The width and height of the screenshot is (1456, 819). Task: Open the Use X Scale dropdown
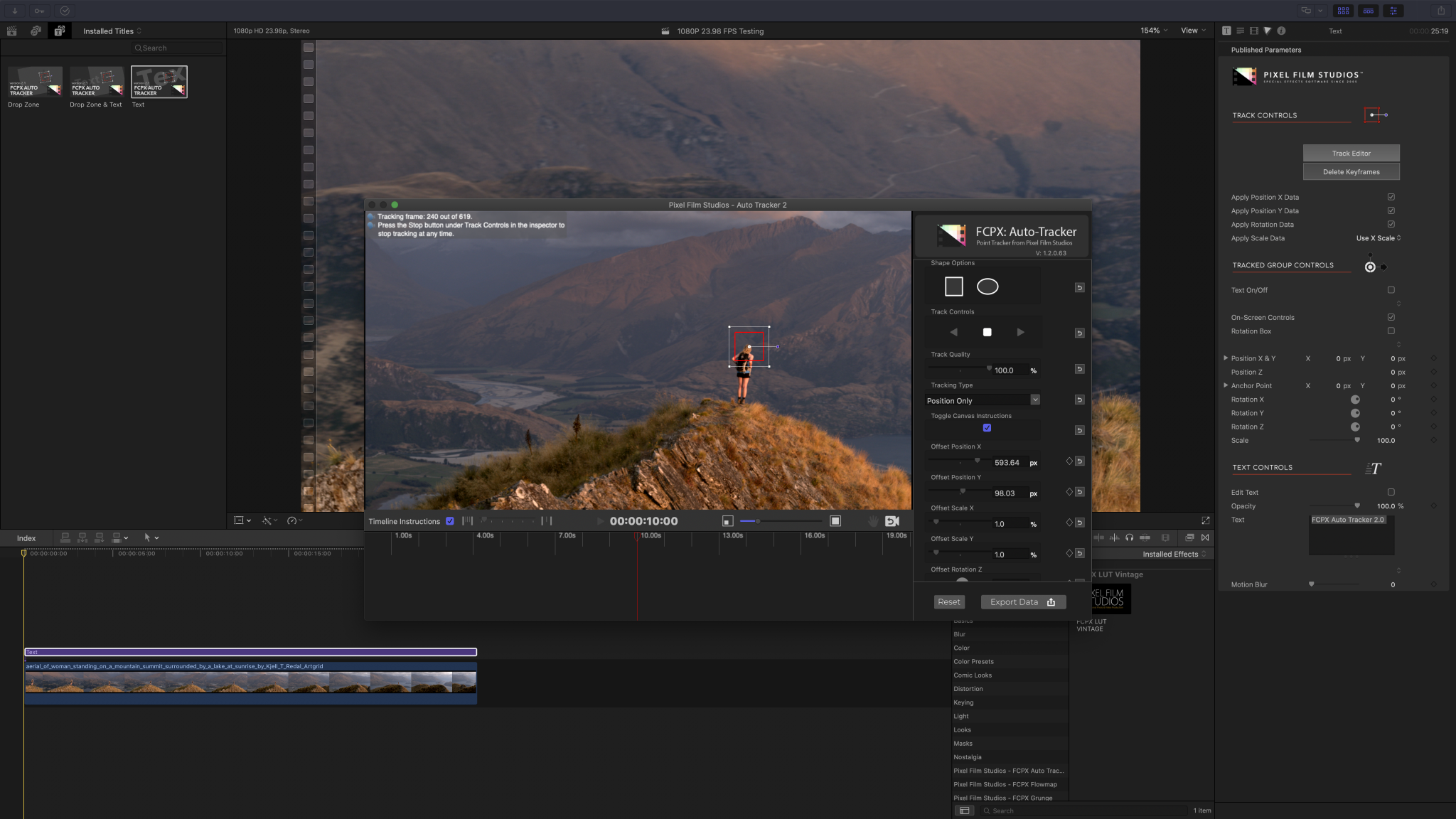point(1378,237)
